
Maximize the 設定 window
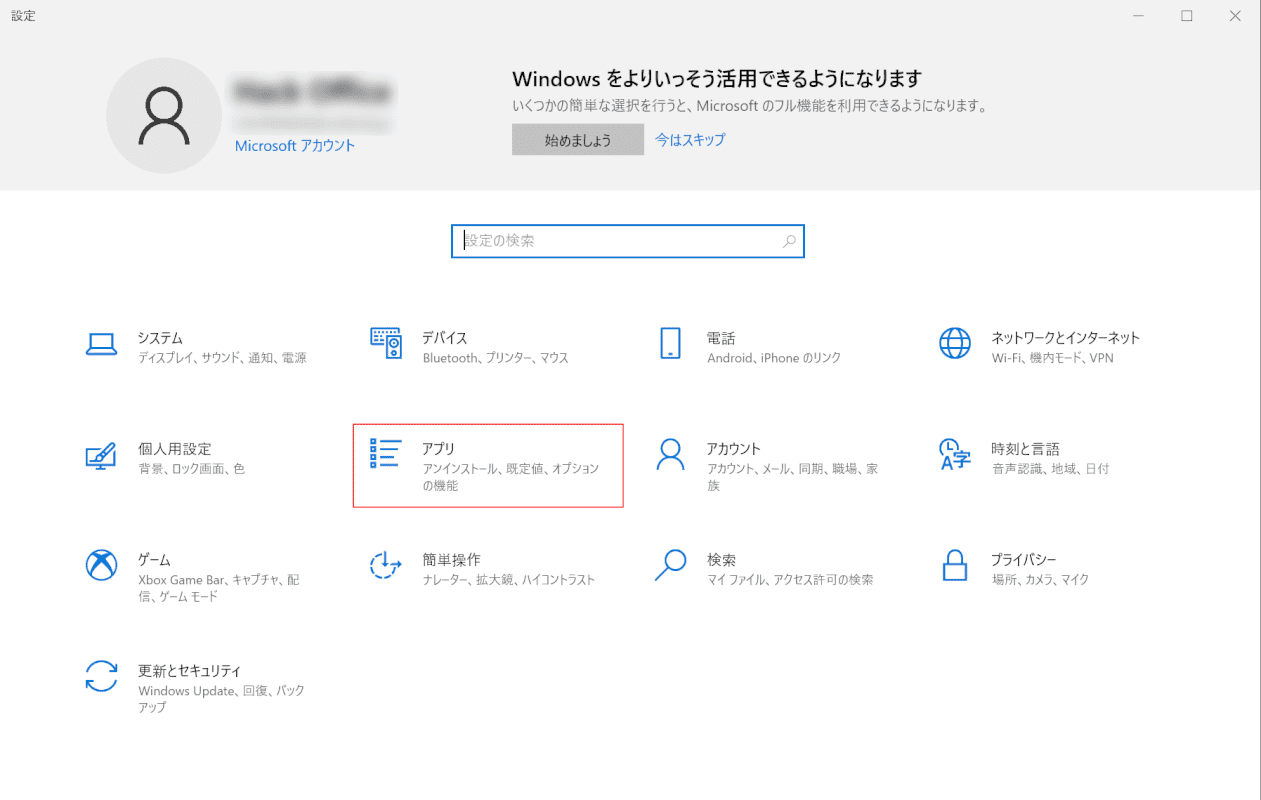[1187, 15]
